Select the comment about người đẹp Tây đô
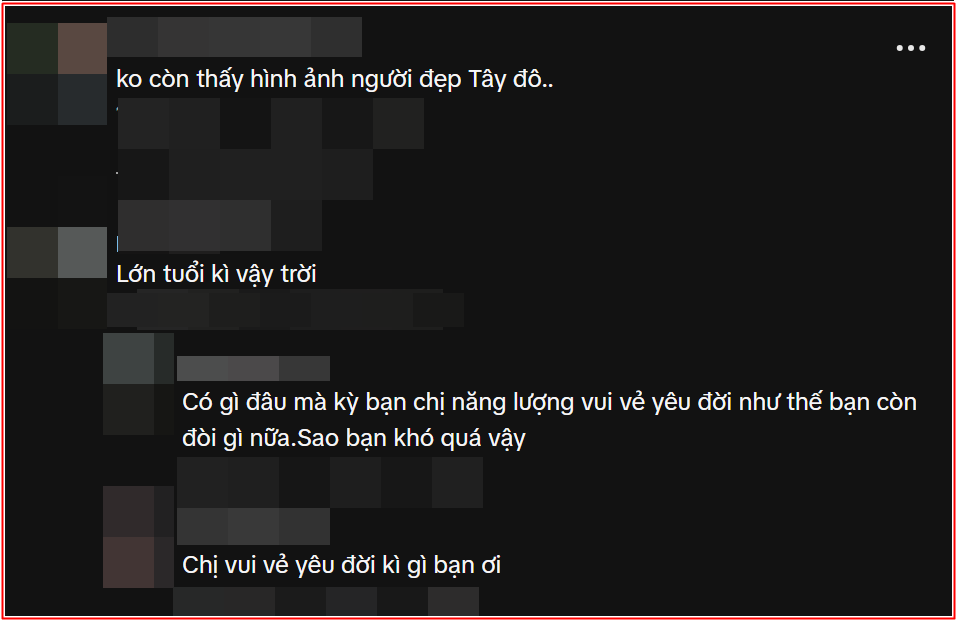957x621 pixels. tap(334, 79)
